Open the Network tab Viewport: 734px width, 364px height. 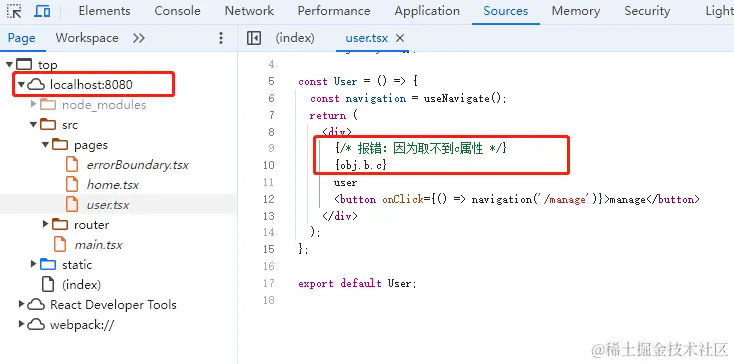(x=249, y=11)
